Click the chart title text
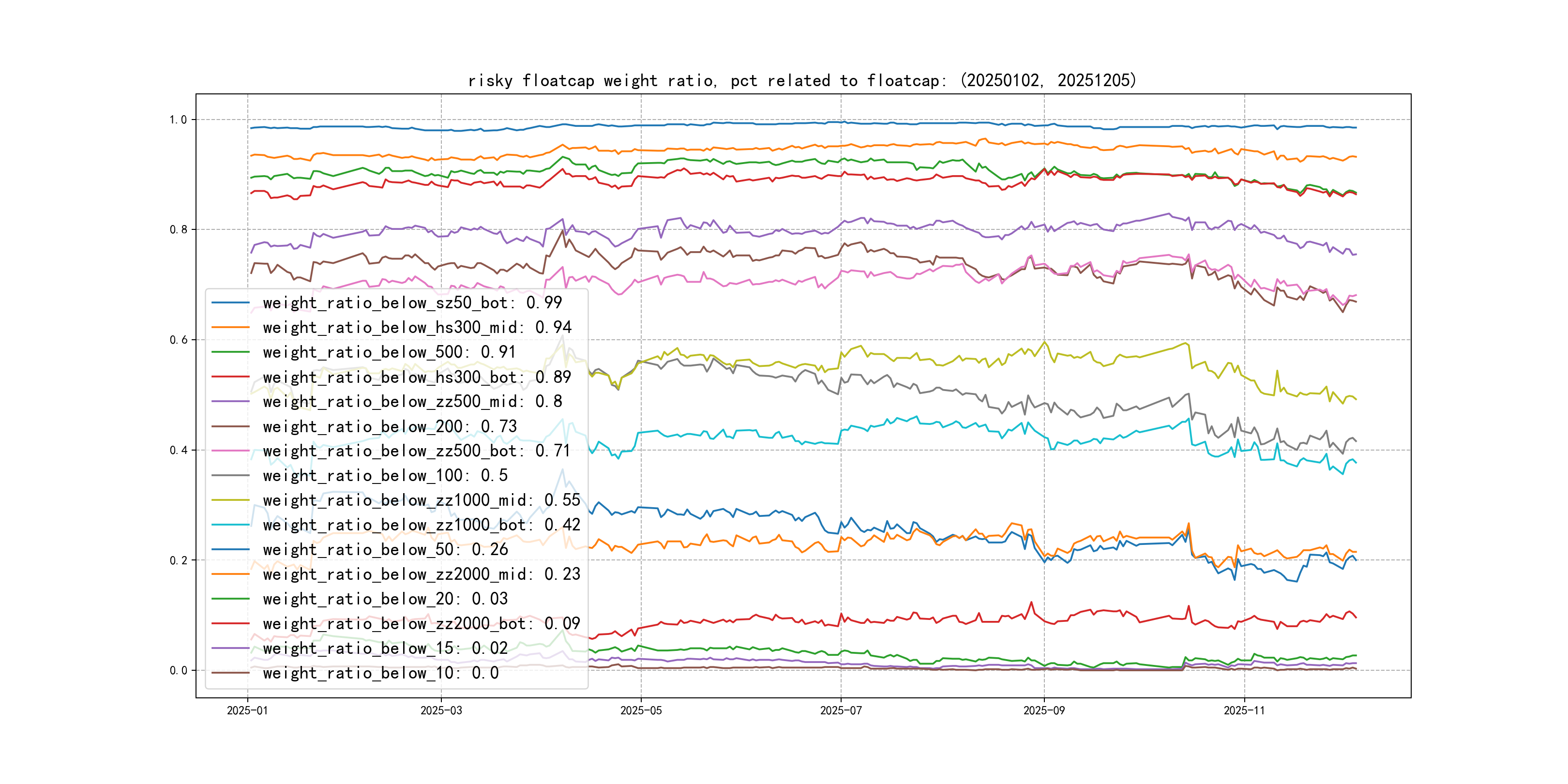The image size is (1568, 784). [x=801, y=80]
